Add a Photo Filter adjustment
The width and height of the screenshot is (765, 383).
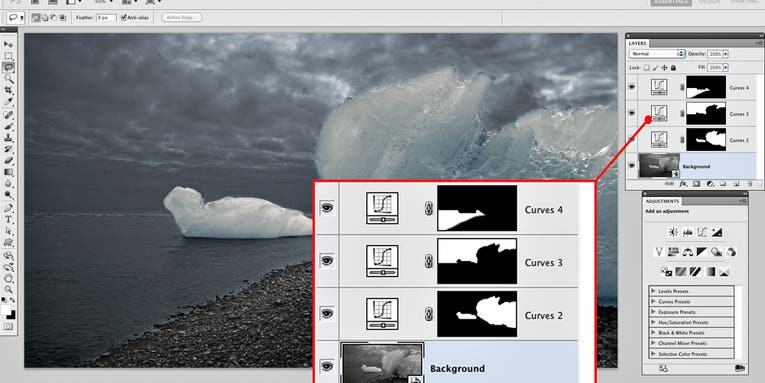coord(717,251)
